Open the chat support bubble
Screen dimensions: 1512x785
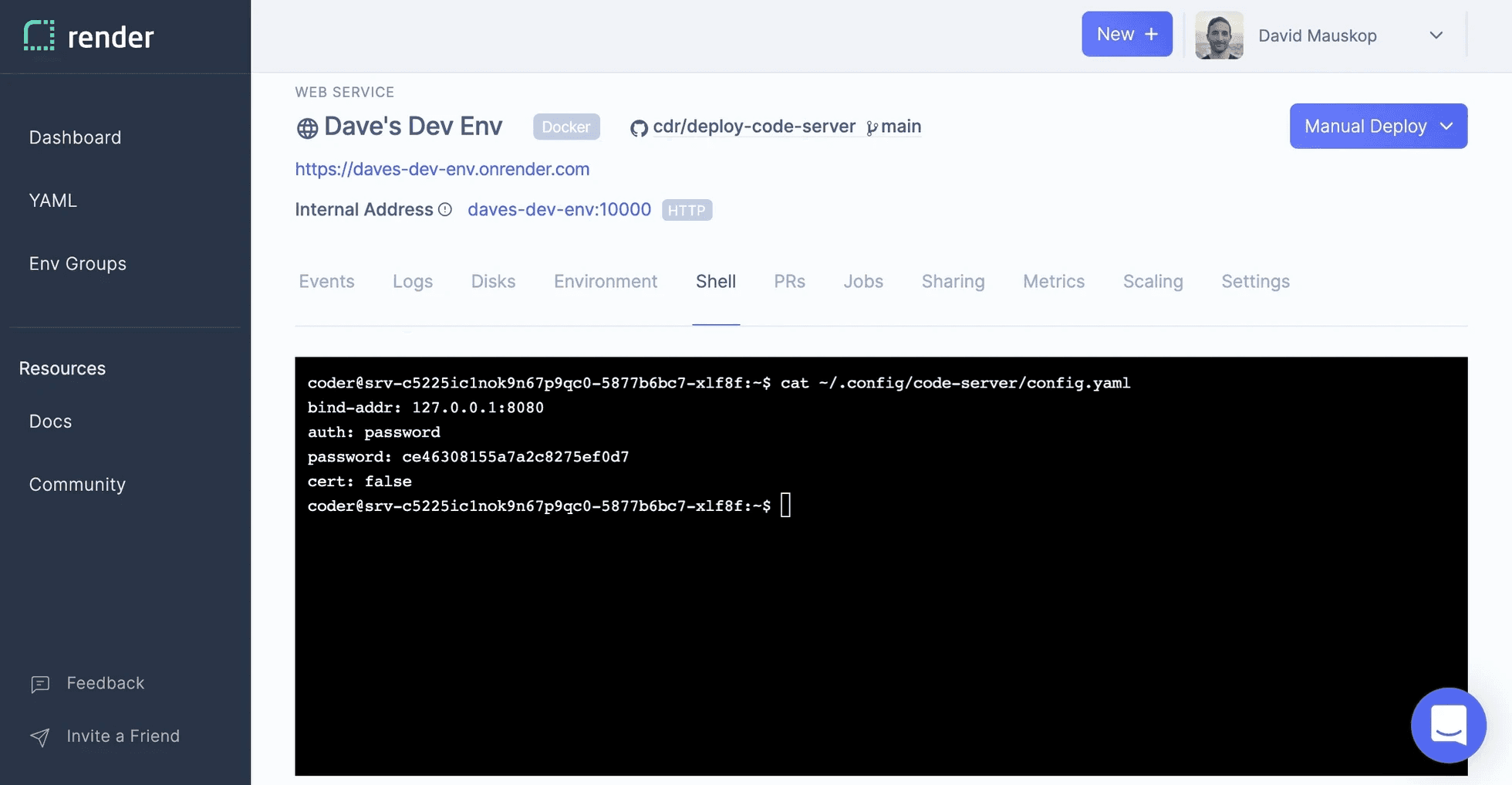1448,725
